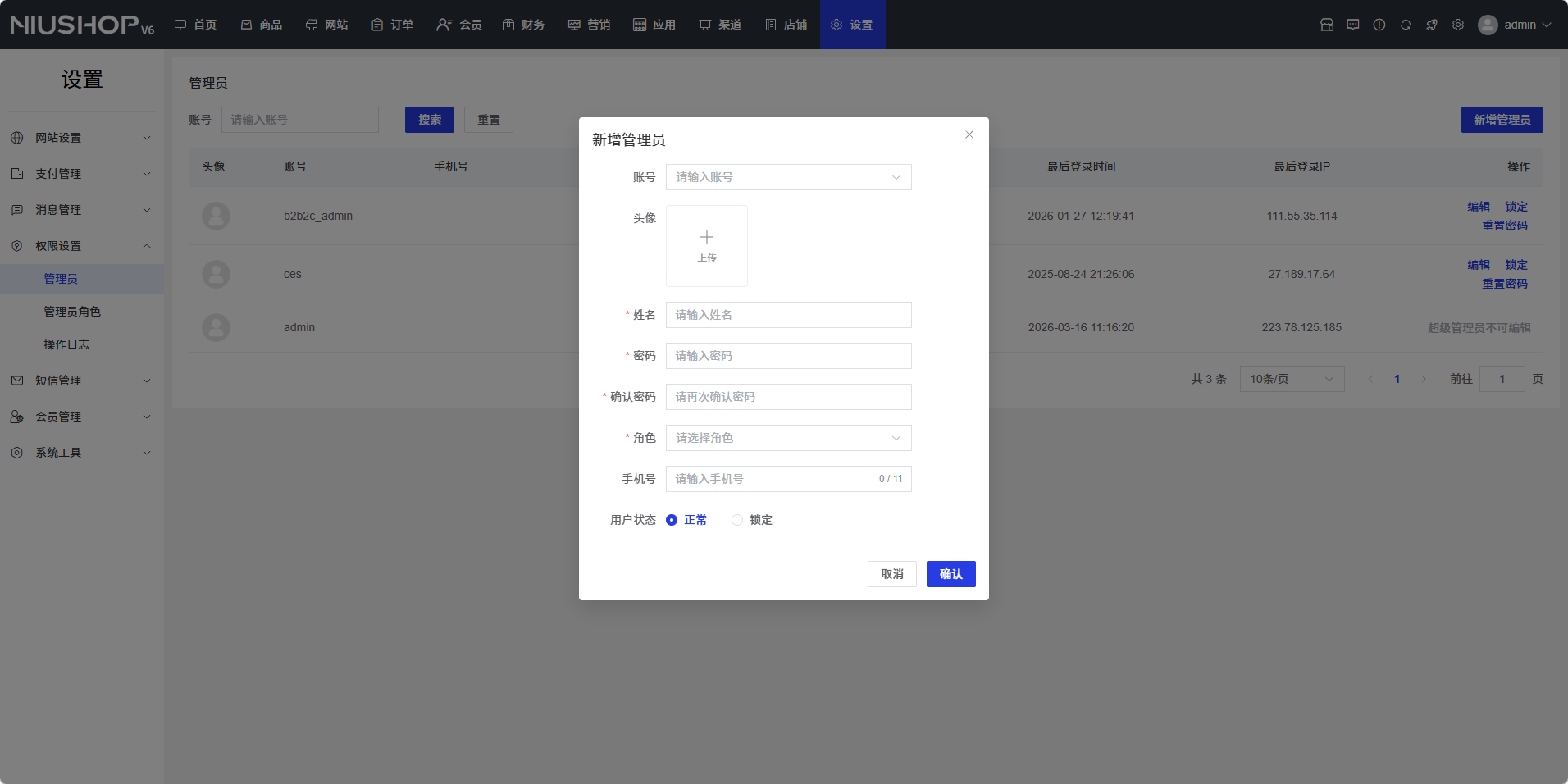Click the gear icon beside admin avatar
Viewport: 1568px width, 784px height.
[1457, 25]
